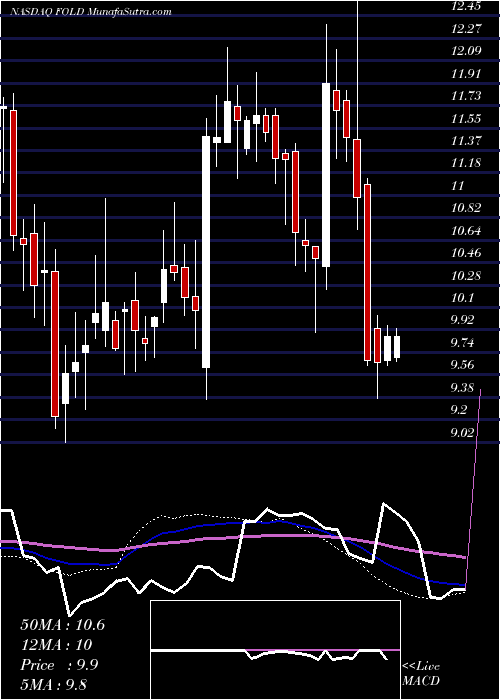Select the 11 price axis label
Image resolution: width=500 pixels, height=700 pixels.
[458, 186]
